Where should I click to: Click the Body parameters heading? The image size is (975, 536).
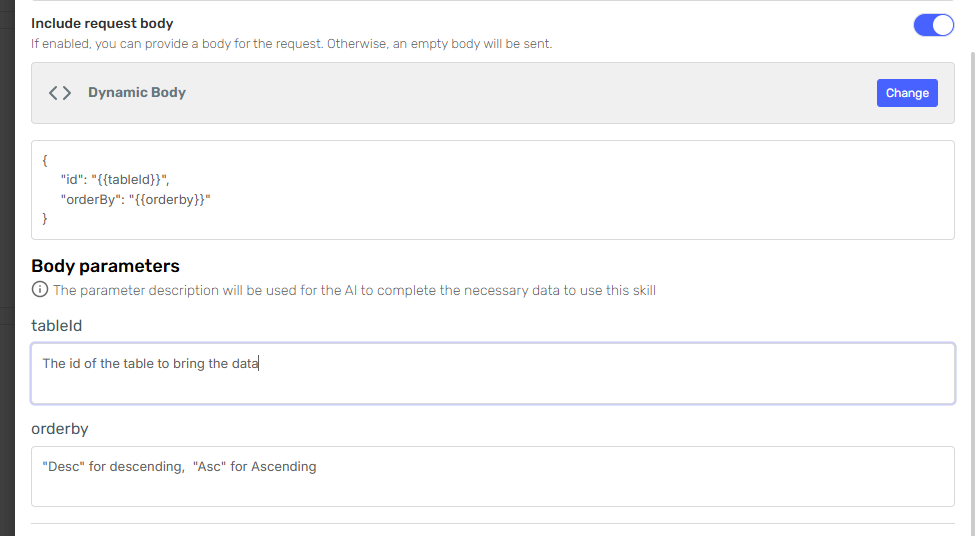click(x=105, y=266)
